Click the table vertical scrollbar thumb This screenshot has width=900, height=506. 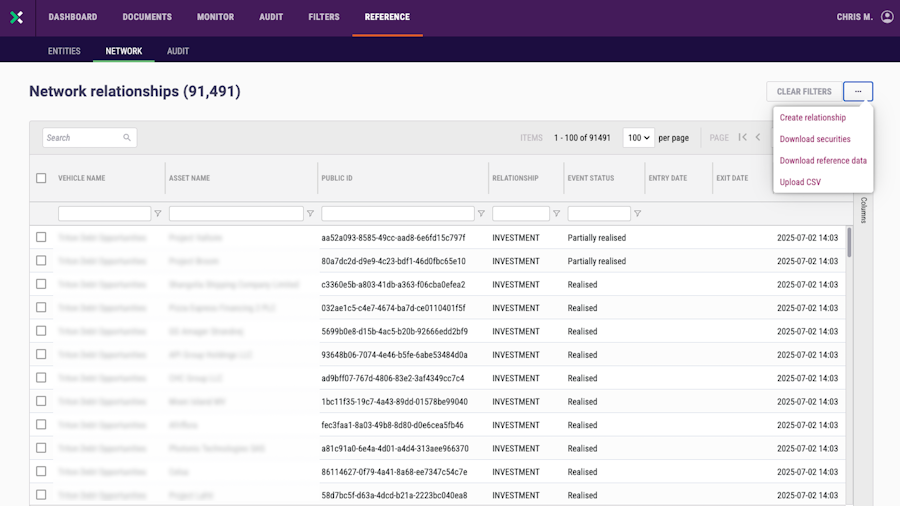click(x=849, y=242)
